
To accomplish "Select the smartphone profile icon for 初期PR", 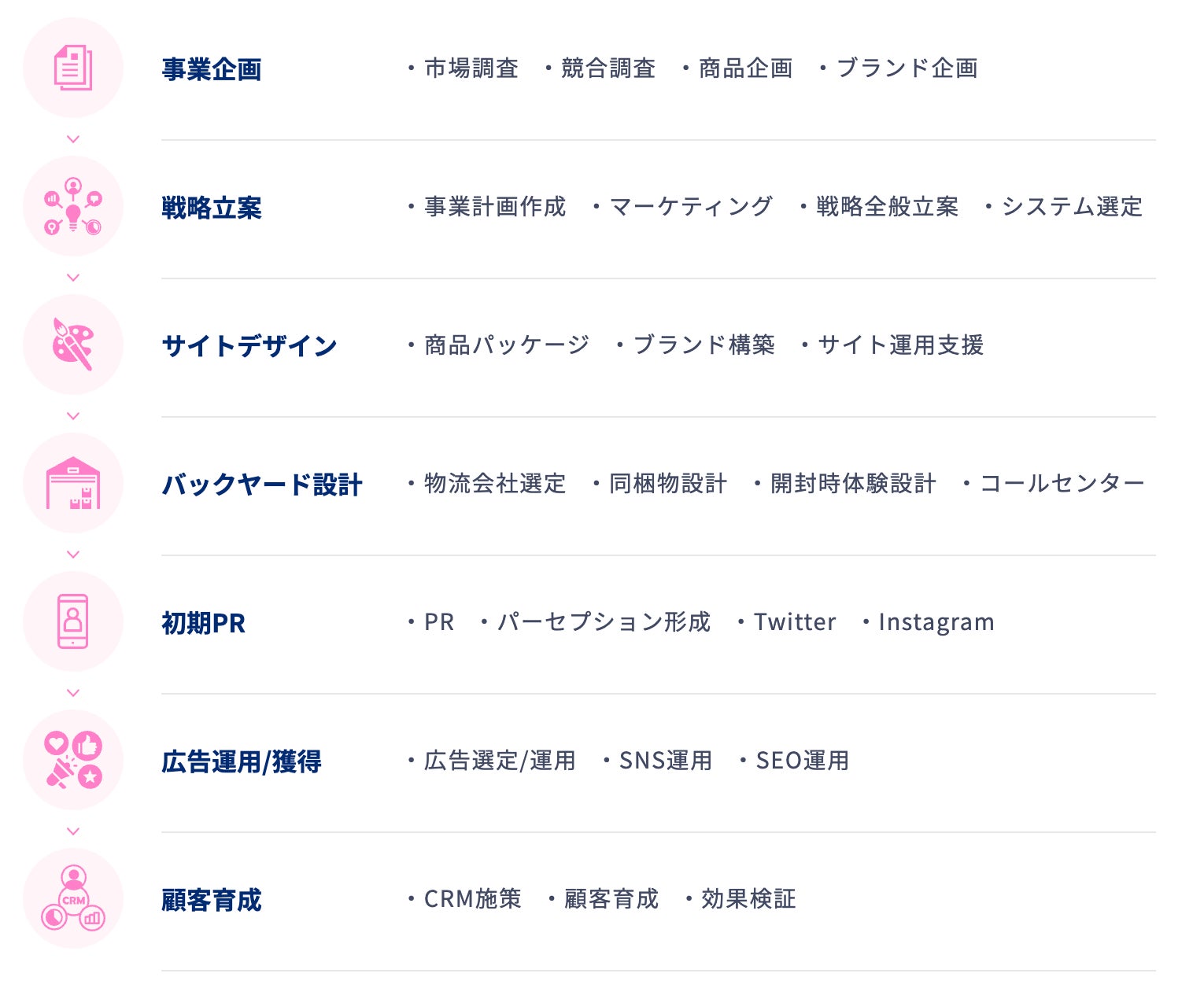I will (73, 621).
